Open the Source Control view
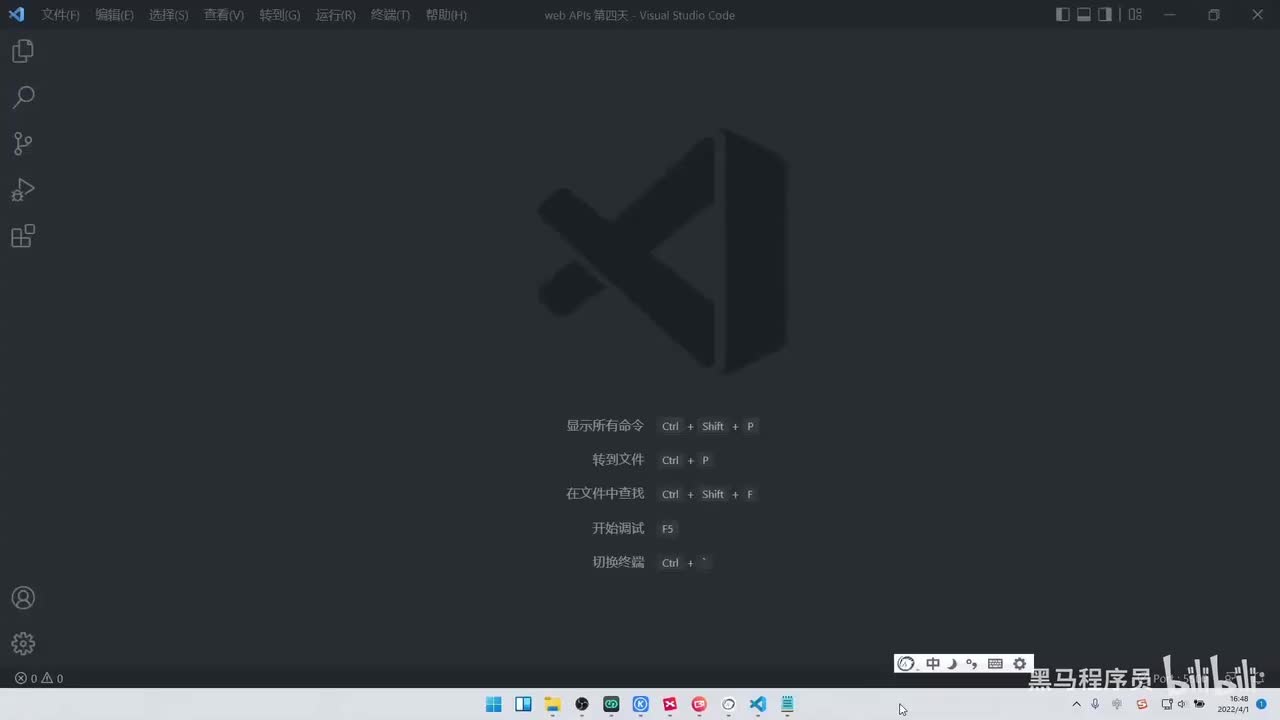The width and height of the screenshot is (1280, 720). [23, 144]
